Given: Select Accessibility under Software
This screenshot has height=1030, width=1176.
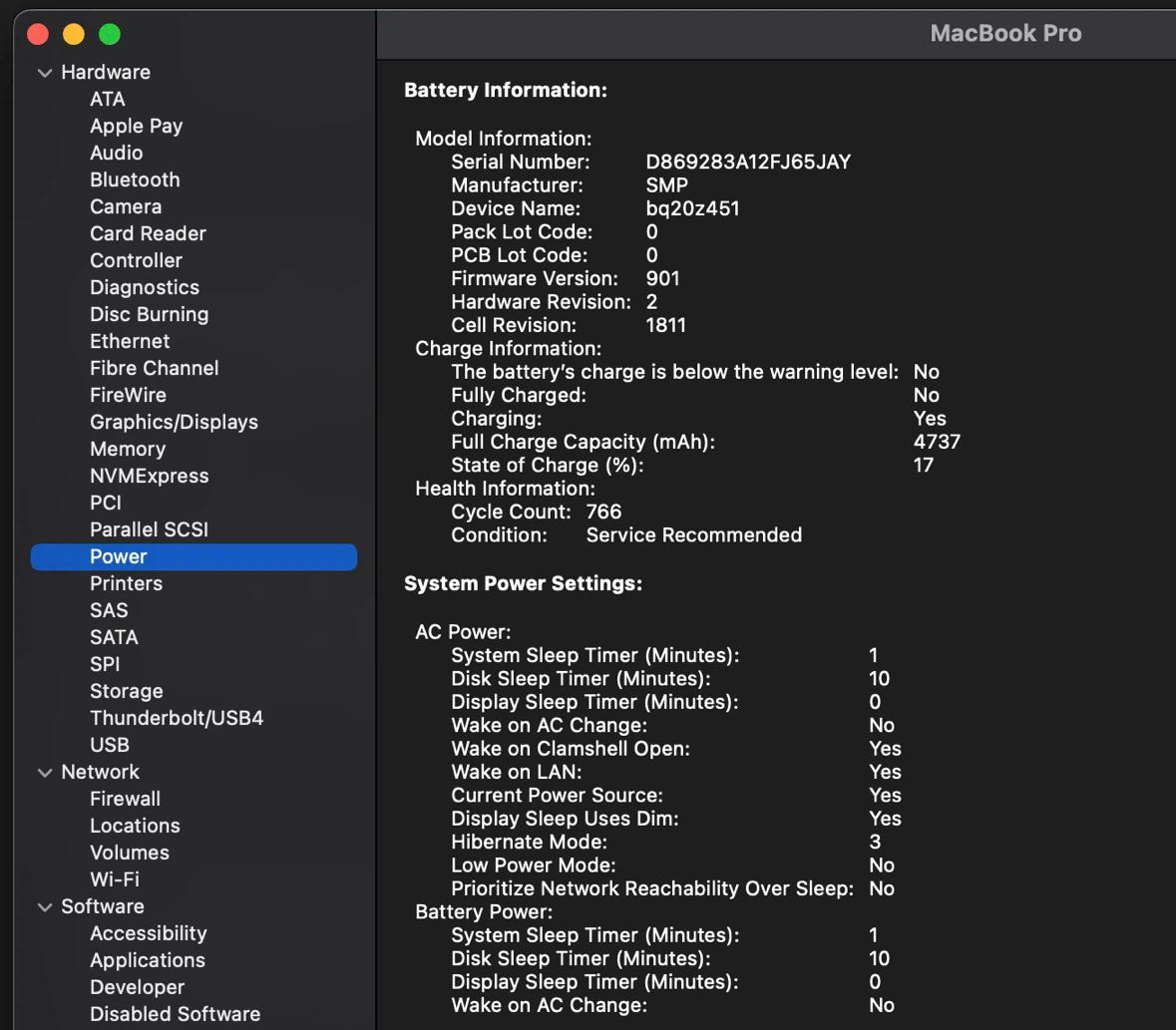Looking at the screenshot, I should [149, 933].
